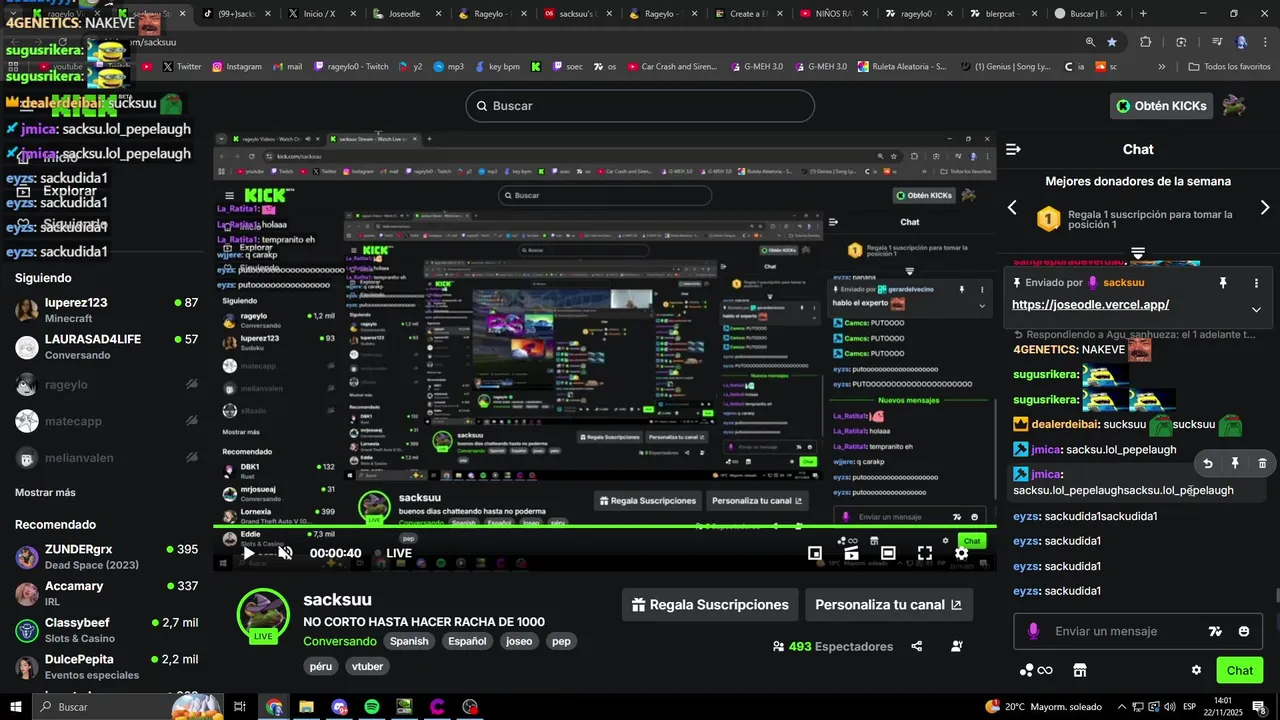Screen dimensions: 1280x720
Task: Open the Instagram bookmark
Action: tap(237, 67)
